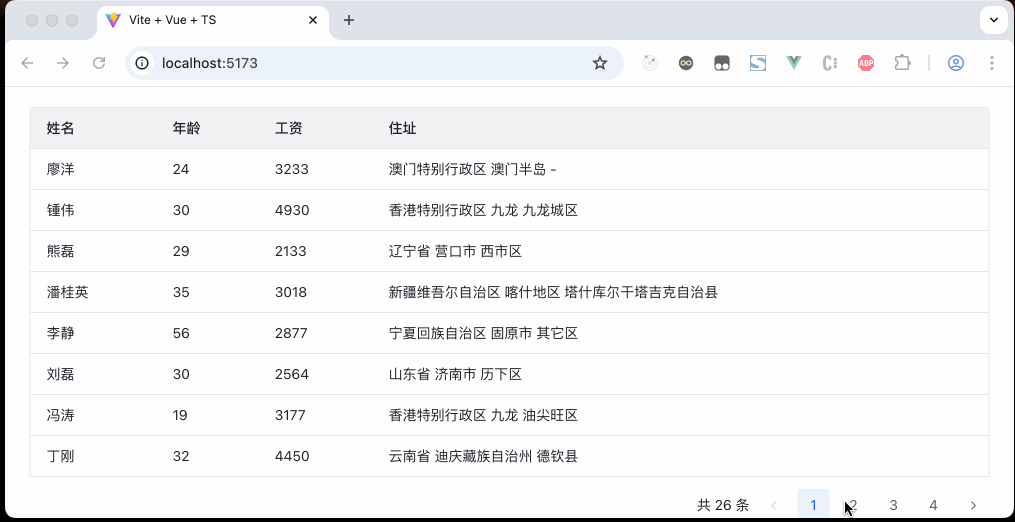
Task: Click salary value 3233
Action: (292, 169)
